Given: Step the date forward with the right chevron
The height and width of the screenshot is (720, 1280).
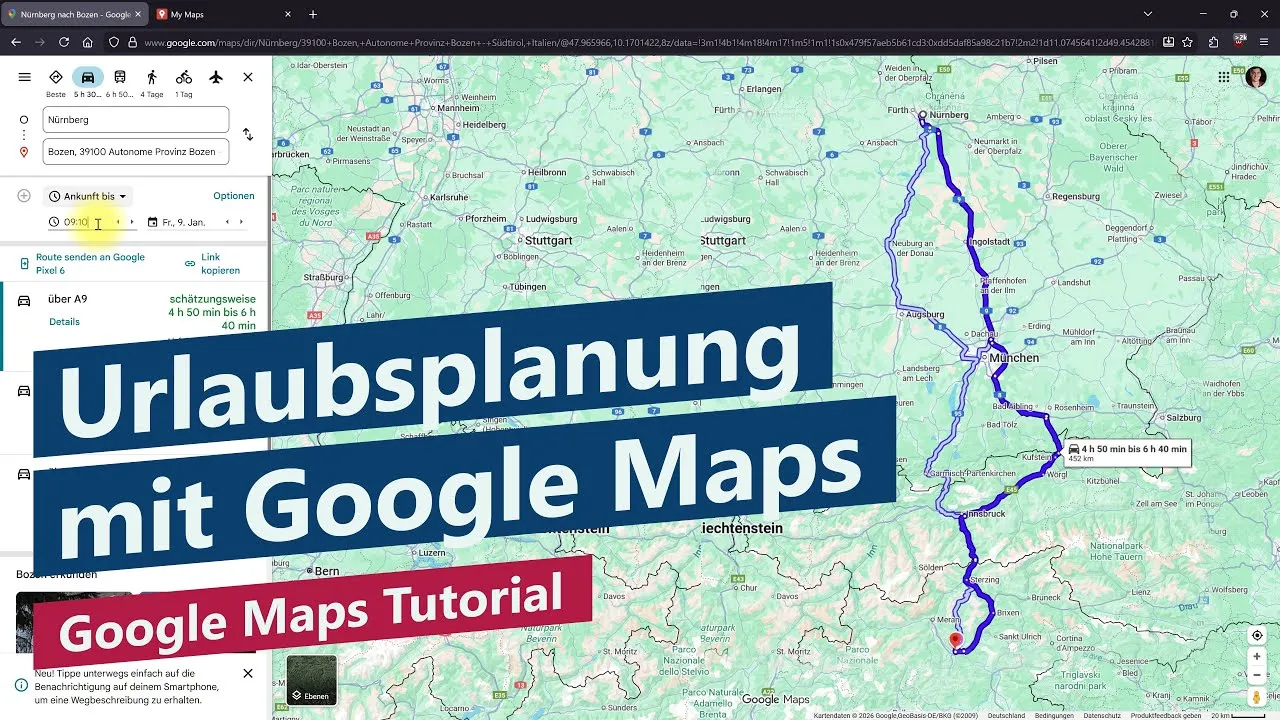Looking at the screenshot, I should click(x=241, y=222).
